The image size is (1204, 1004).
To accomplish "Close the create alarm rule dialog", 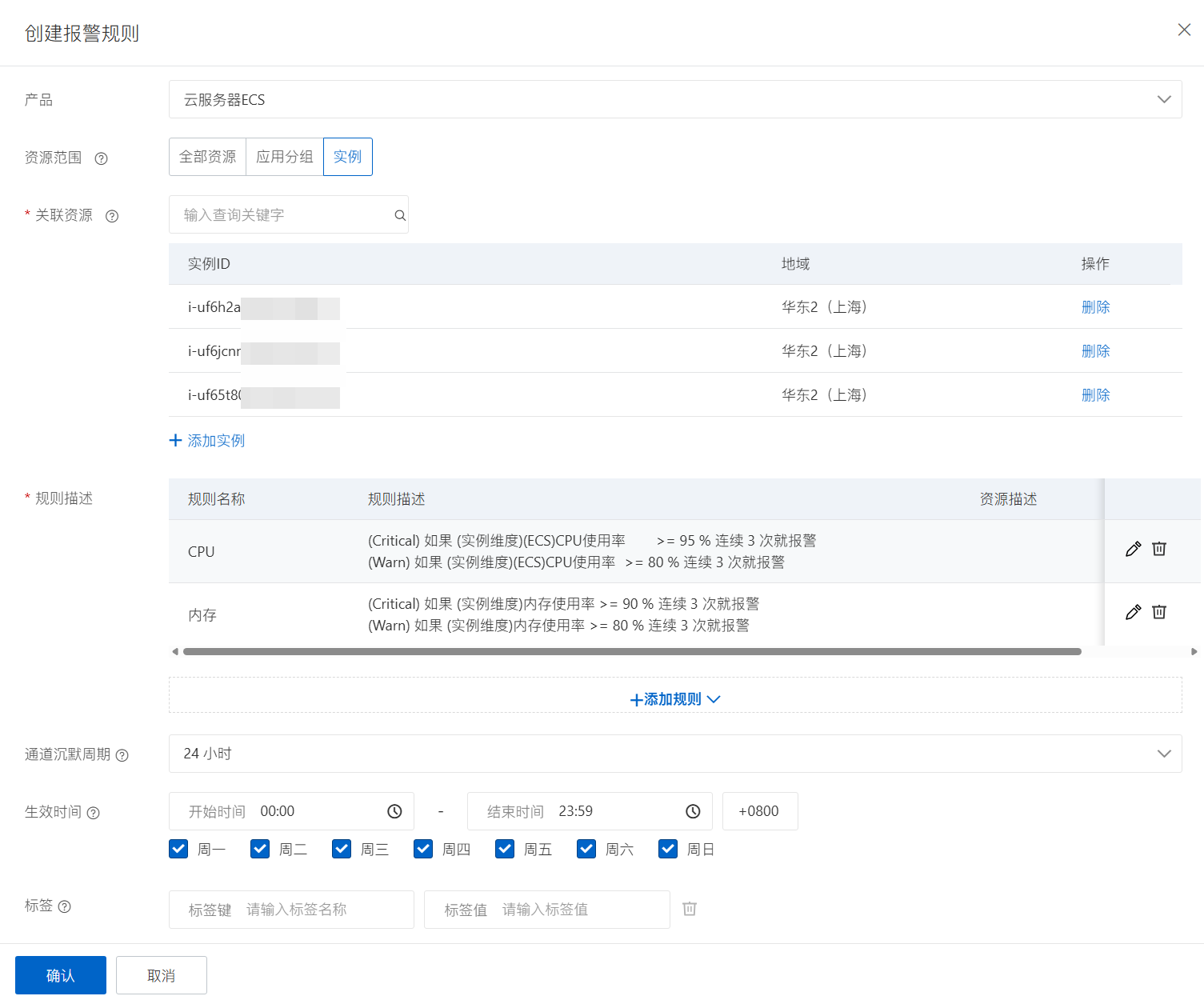I will click(1184, 30).
